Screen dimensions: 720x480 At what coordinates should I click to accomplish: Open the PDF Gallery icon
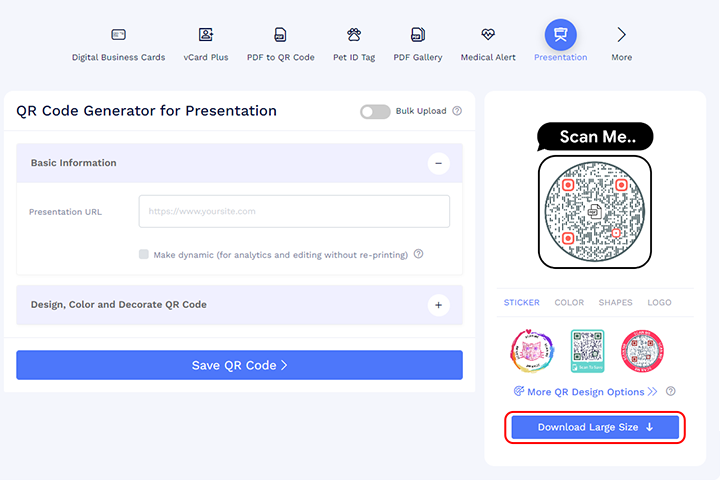(418, 34)
